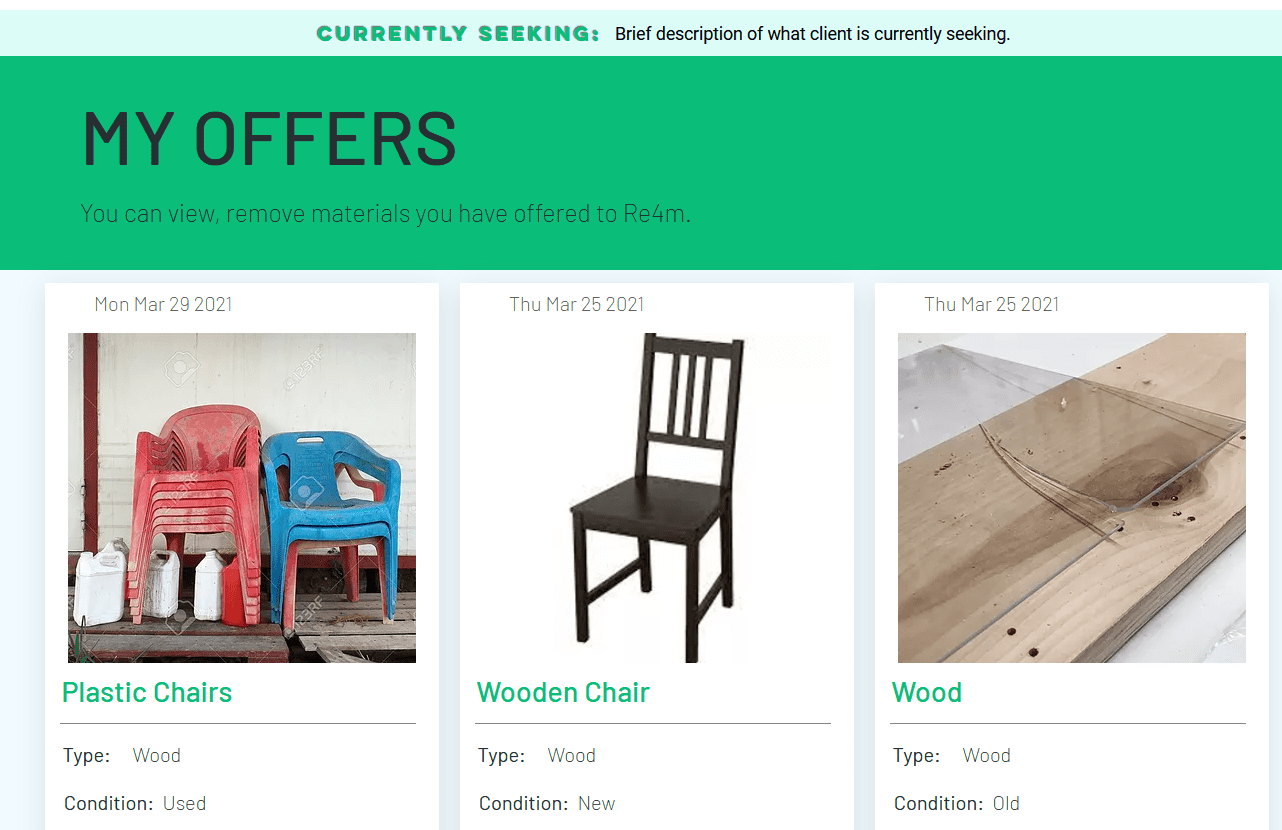Image resolution: width=1282 pixels, height=830 pixels.
Task: Open the Wooden Chair offer title
Action: (x=563, y=692)
